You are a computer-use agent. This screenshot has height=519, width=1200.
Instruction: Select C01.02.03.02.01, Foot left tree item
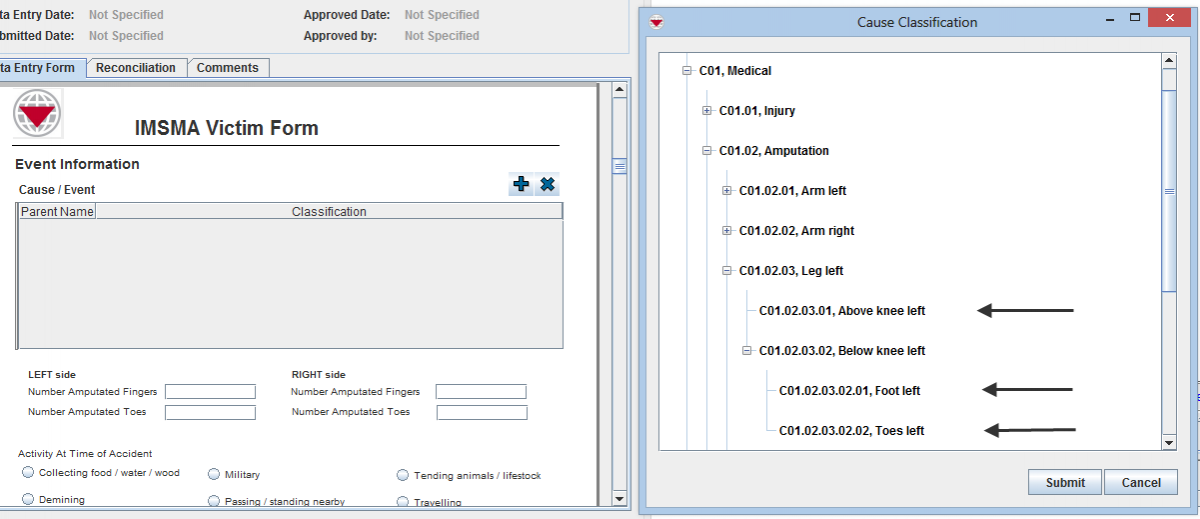coord(849,391)
